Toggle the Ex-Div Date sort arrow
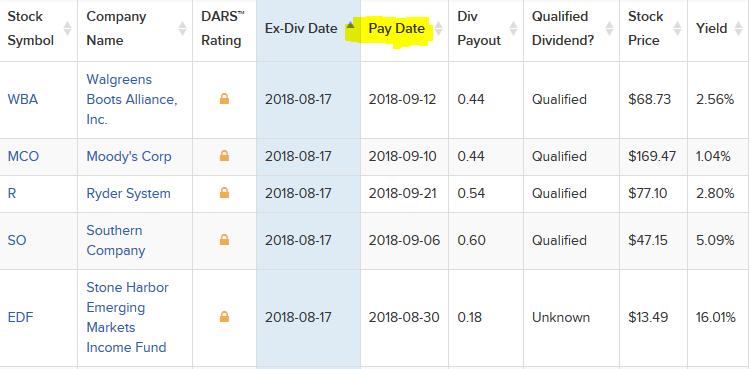This screenshot has height=369, width=750. tap(351, 25)
